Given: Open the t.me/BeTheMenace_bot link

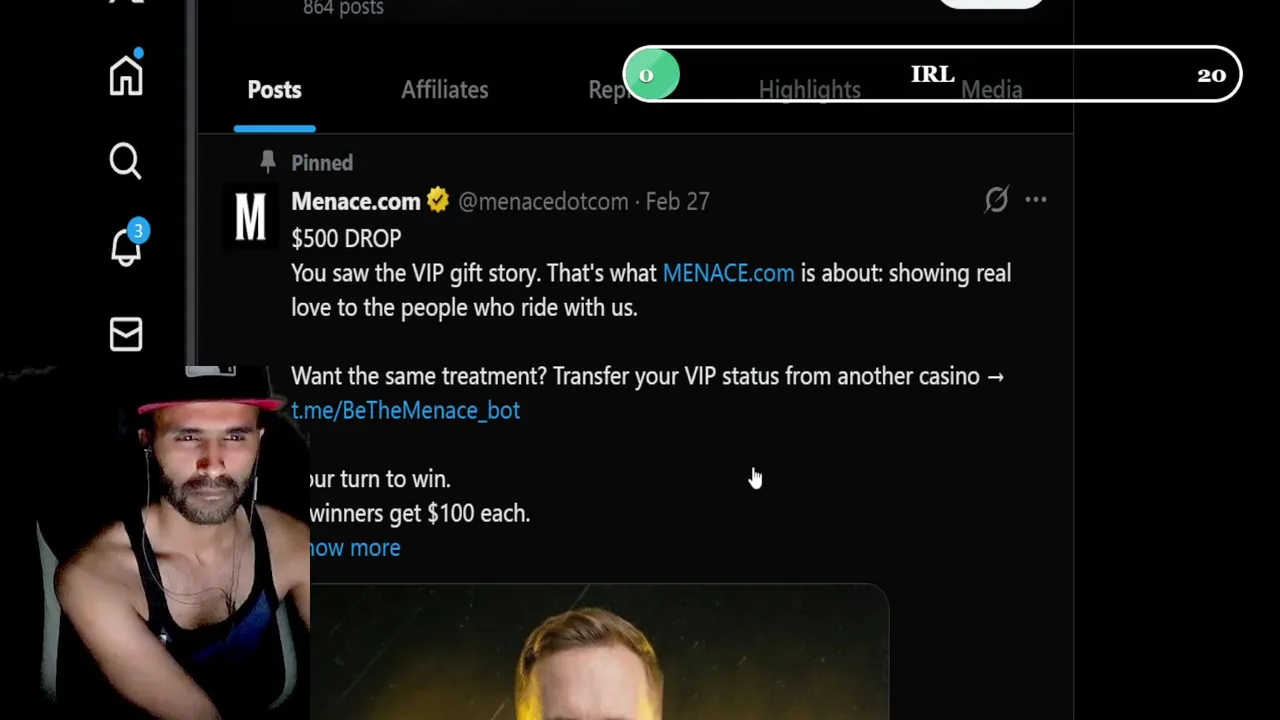Looking at the screenshot, I should [x=405, y=410].
